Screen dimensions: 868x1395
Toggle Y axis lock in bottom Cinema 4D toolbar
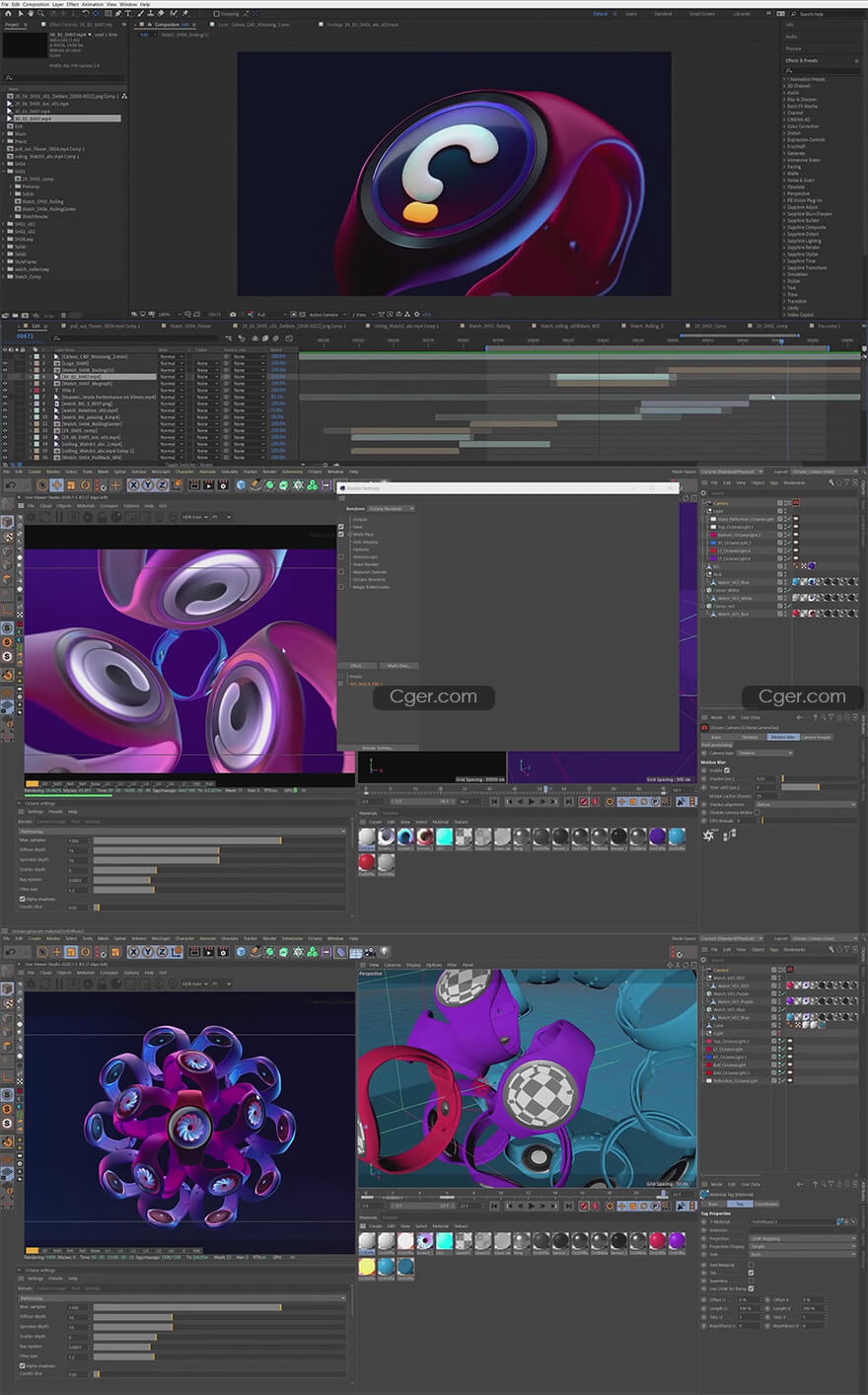149,952
